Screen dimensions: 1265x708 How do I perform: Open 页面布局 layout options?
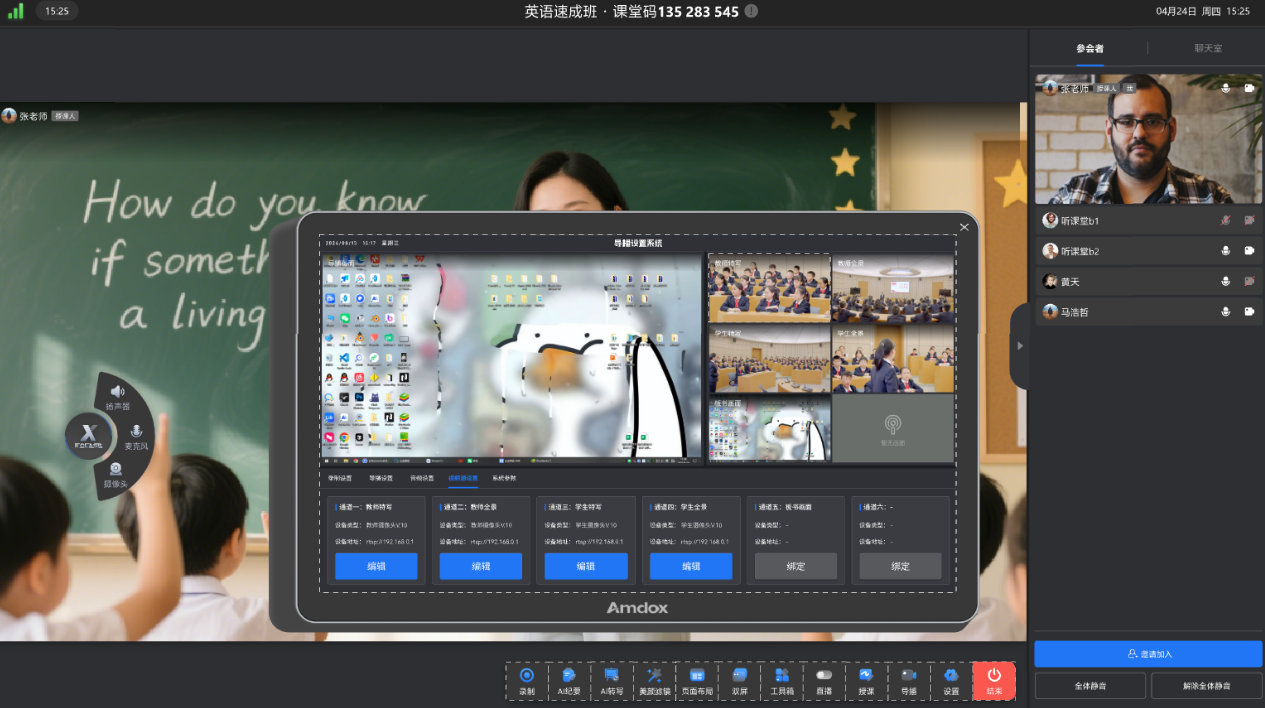pos(697,680)
